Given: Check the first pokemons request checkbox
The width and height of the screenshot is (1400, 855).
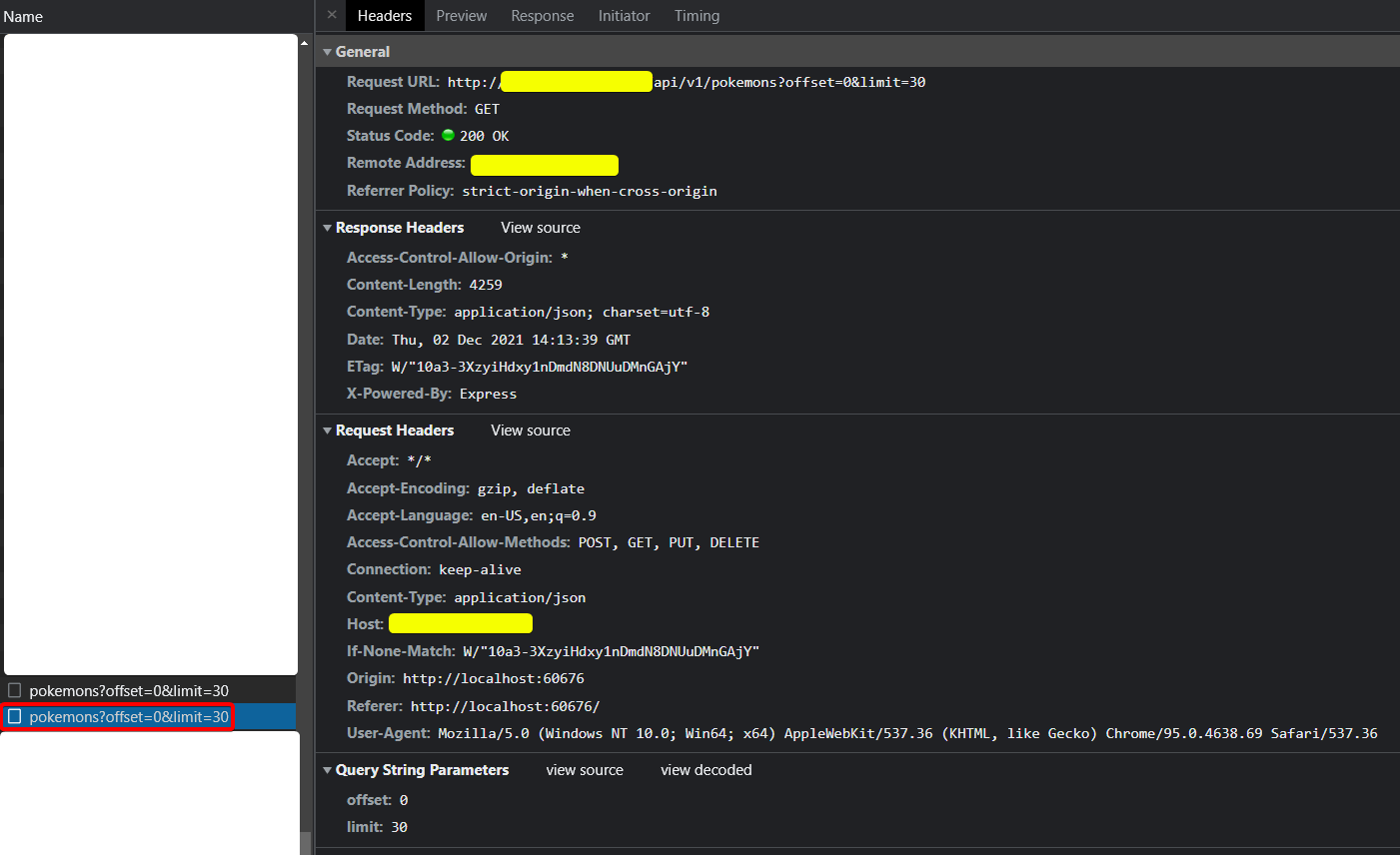Looking at the screenshot, I should (x=14, y=689).
